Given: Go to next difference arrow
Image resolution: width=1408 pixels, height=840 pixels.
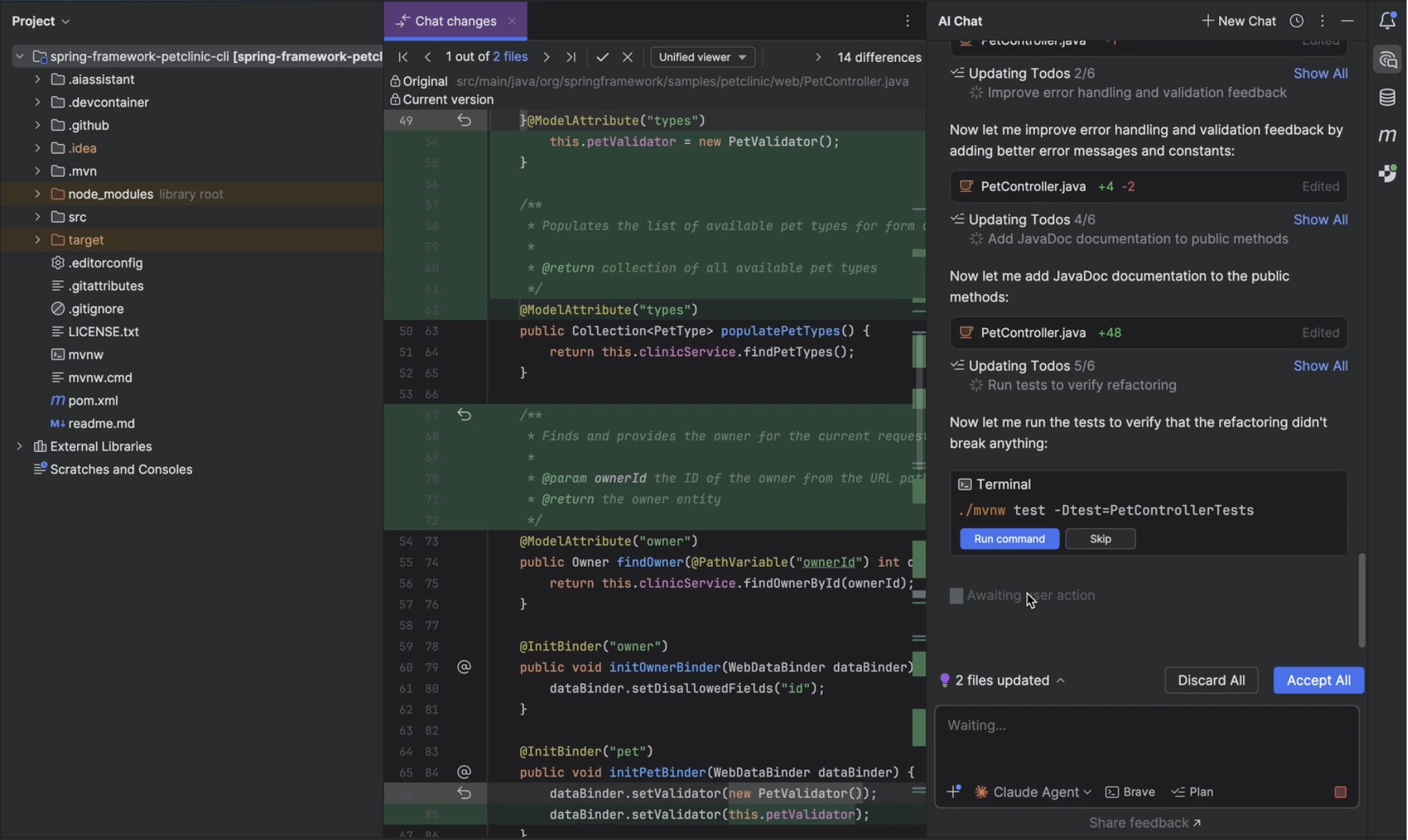Looking at the screenshot, I should pos(546,57).
